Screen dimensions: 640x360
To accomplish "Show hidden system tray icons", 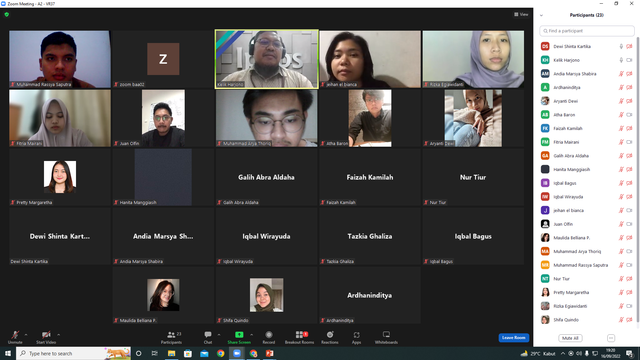I will [x=562, y=353].
